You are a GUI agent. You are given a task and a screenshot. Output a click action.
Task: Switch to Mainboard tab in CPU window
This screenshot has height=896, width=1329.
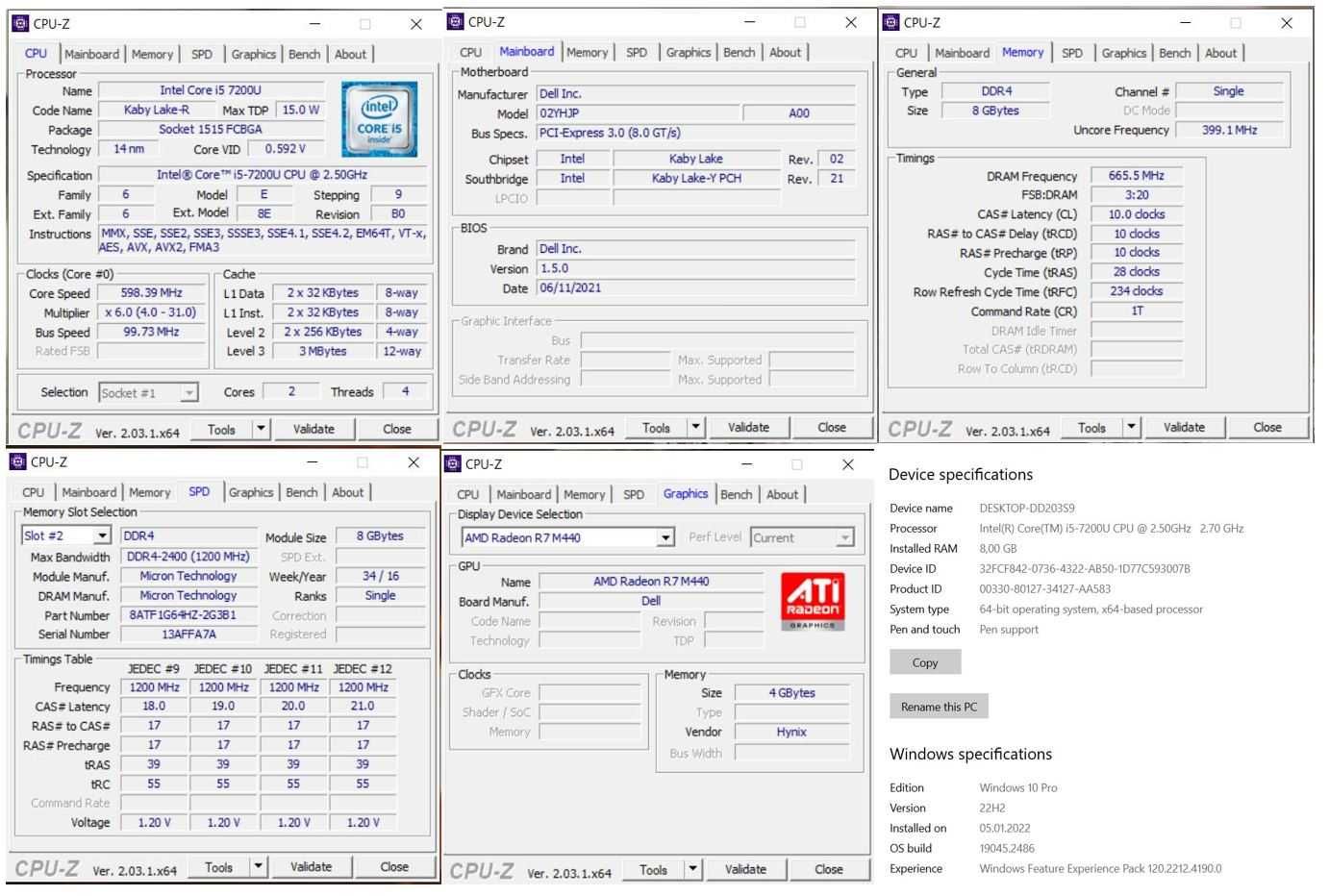pyautogui.click(x=92, y=54)
